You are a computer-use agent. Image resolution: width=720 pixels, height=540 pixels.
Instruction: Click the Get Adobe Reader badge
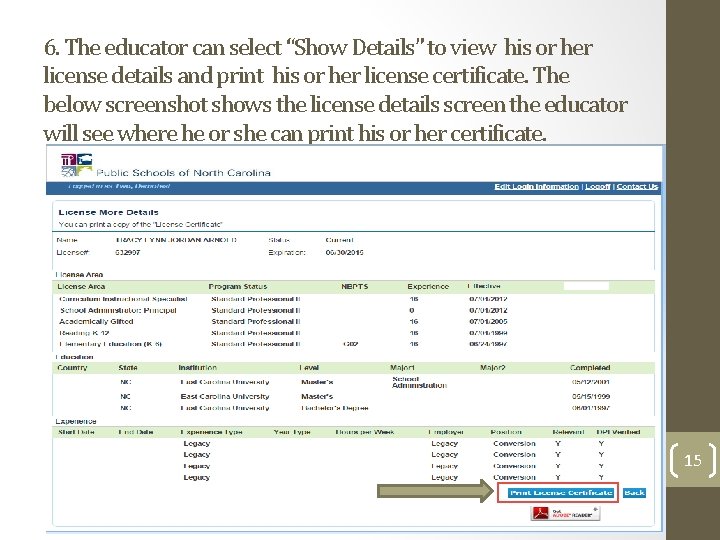point(565,513)
